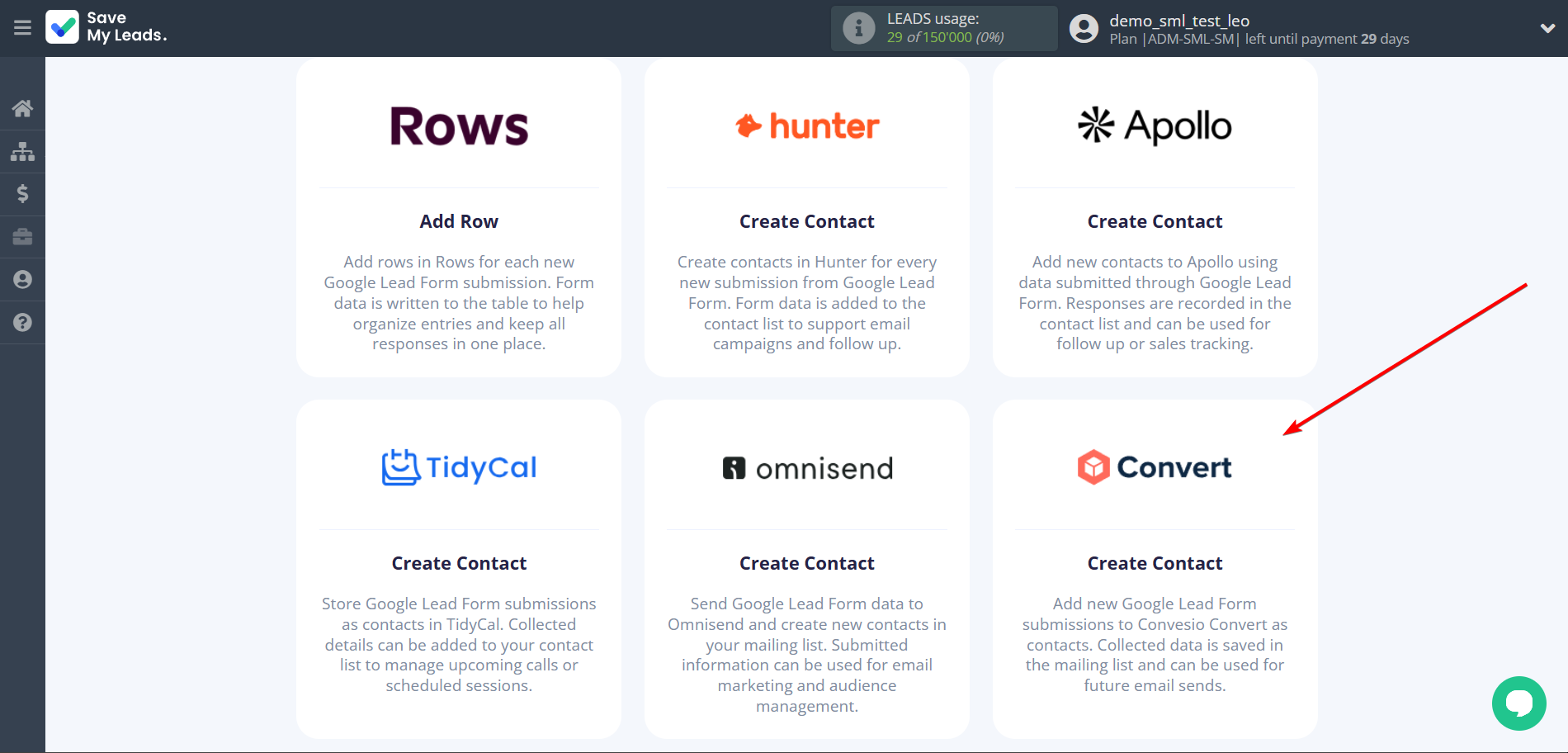
Task: Click the demo_sml_test_leo username
Action: (1179, 21)
